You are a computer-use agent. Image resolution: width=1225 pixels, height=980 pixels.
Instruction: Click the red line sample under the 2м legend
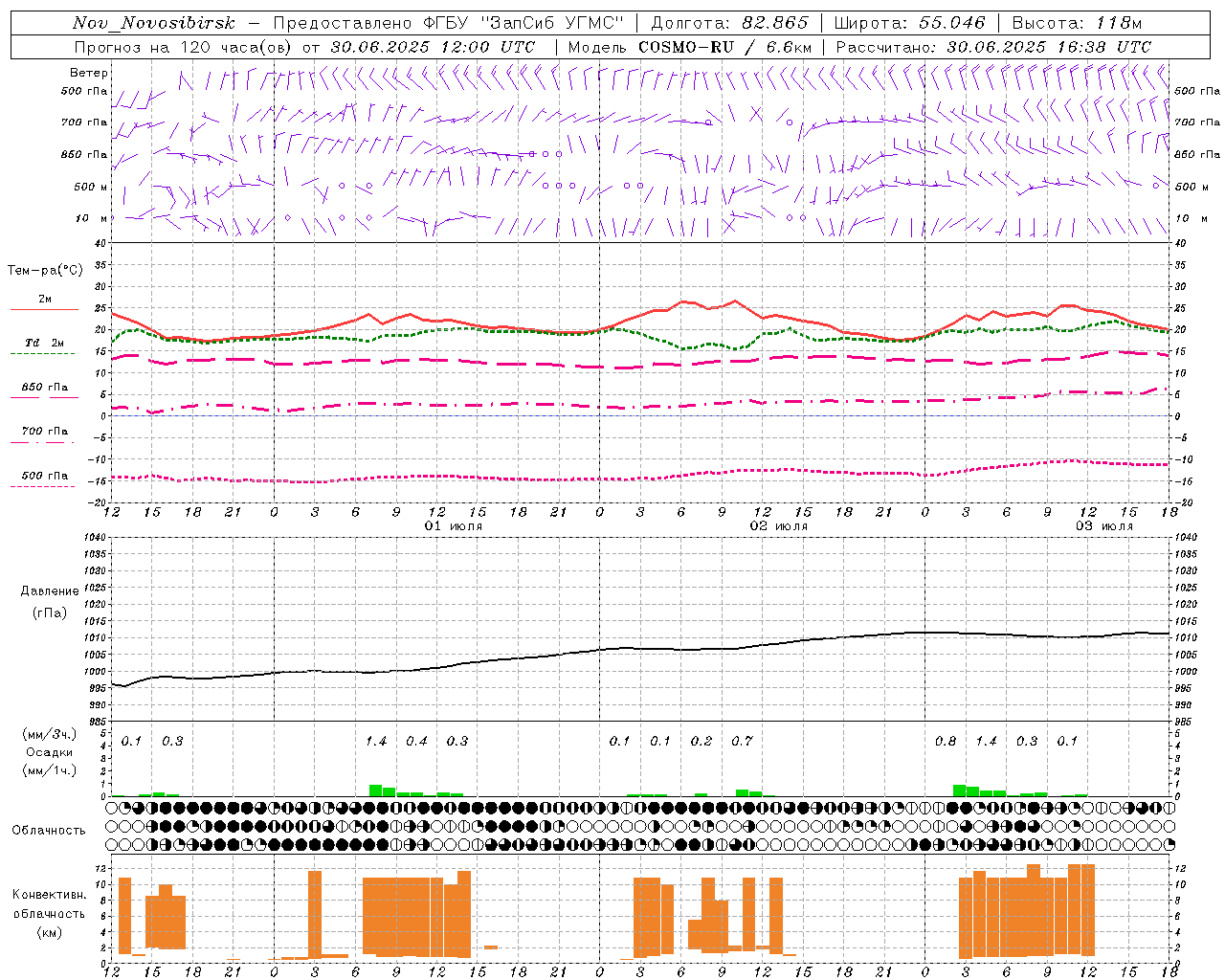[x=44, y=309]
